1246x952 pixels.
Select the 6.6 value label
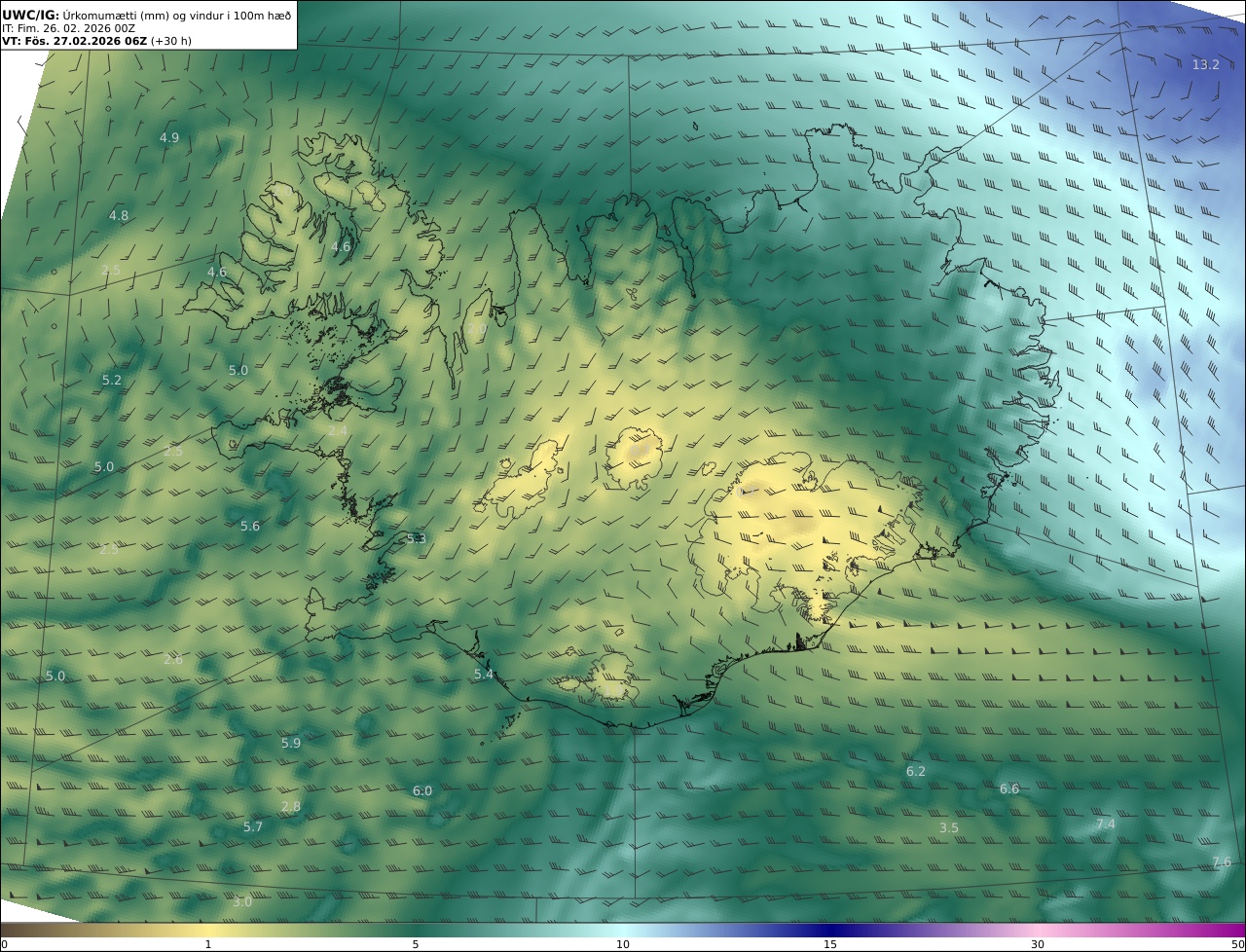pyautogui.click(x=1009, y=788)
